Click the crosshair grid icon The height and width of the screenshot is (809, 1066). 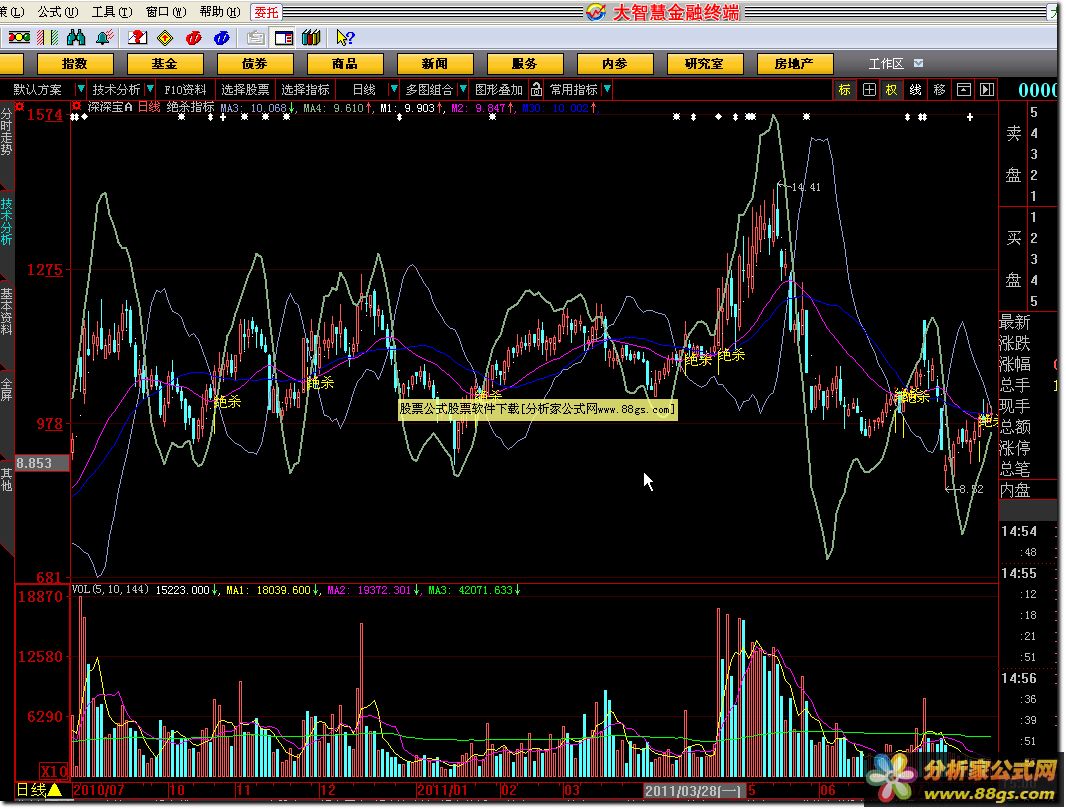(x=869, y=89)
